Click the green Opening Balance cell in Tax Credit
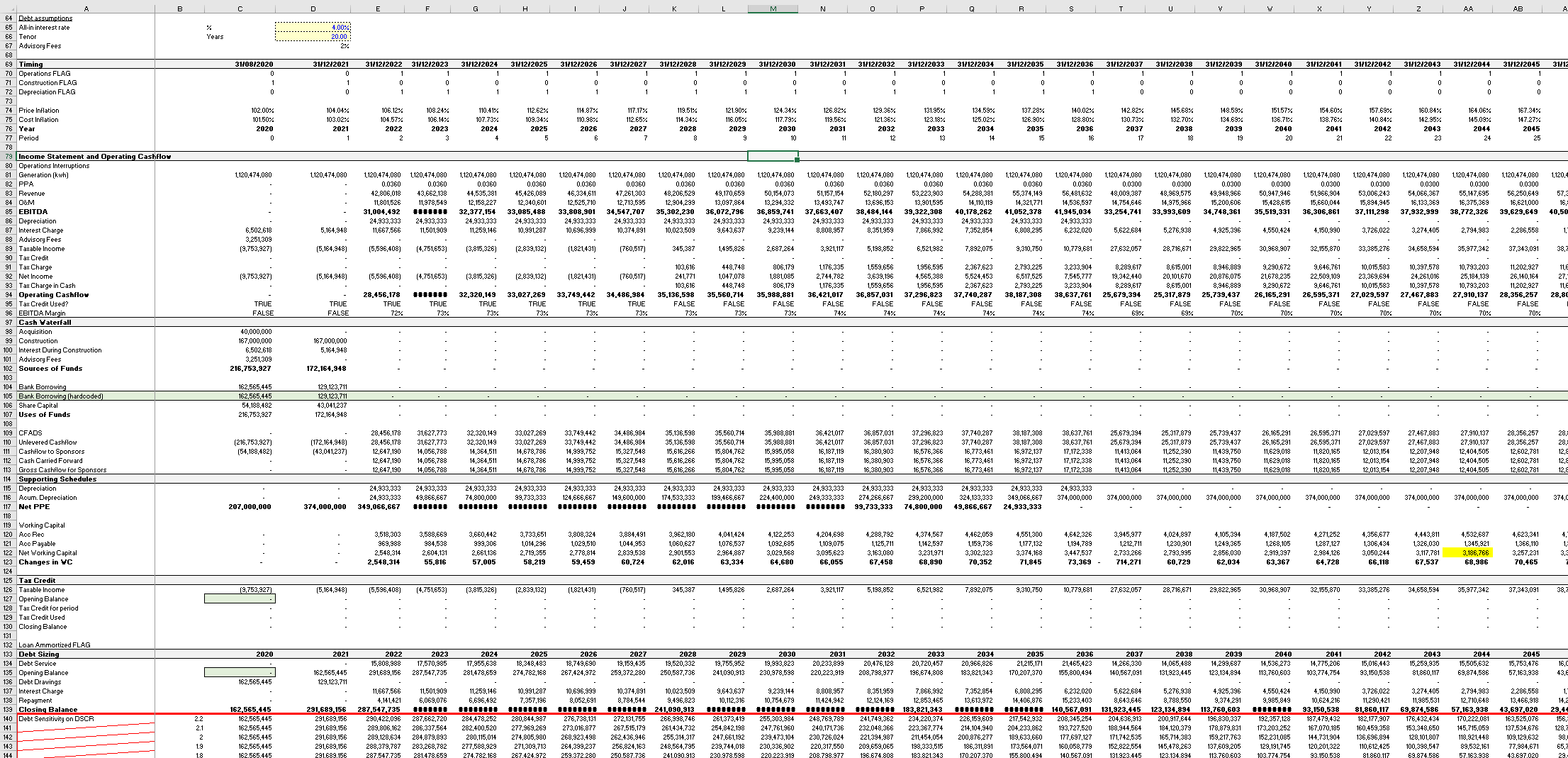This screenshot has height=758, width=1568. (x=240, y=598)
